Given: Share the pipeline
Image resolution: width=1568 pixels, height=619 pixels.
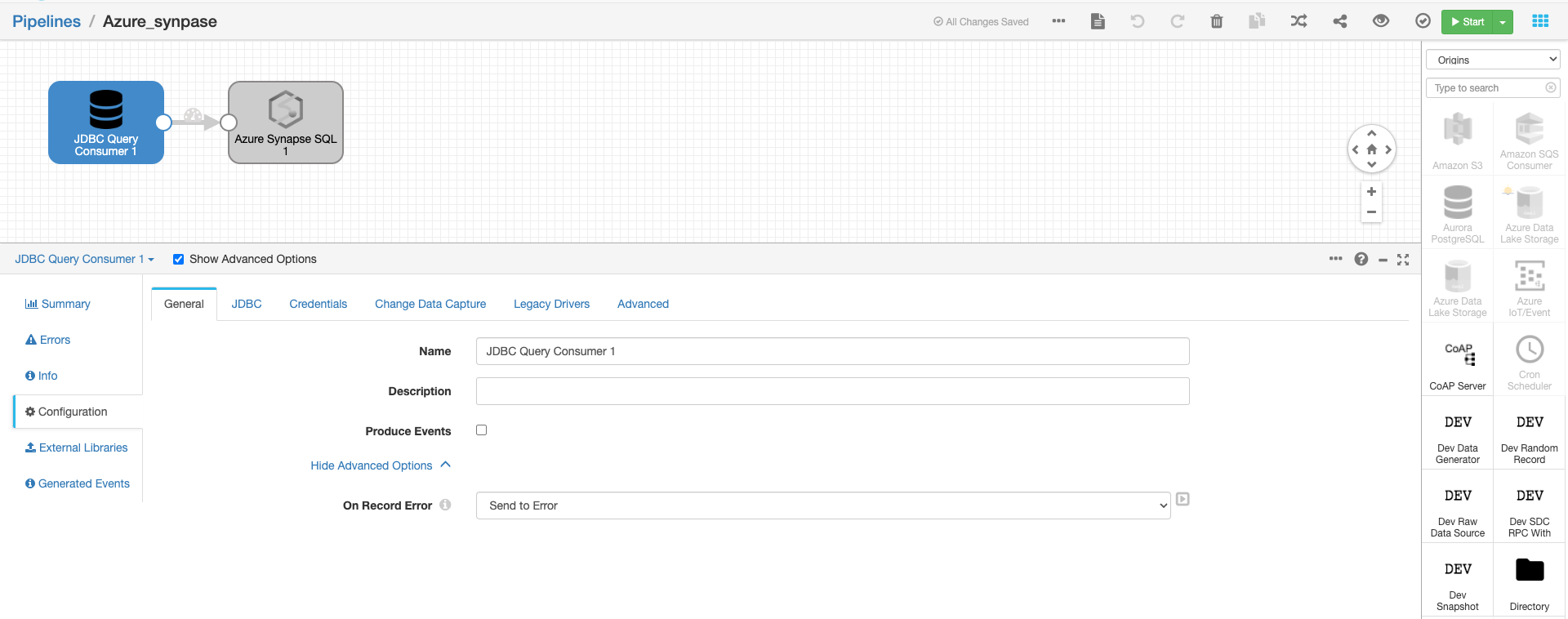Looking at the screenshot, I should [1340, 21].
